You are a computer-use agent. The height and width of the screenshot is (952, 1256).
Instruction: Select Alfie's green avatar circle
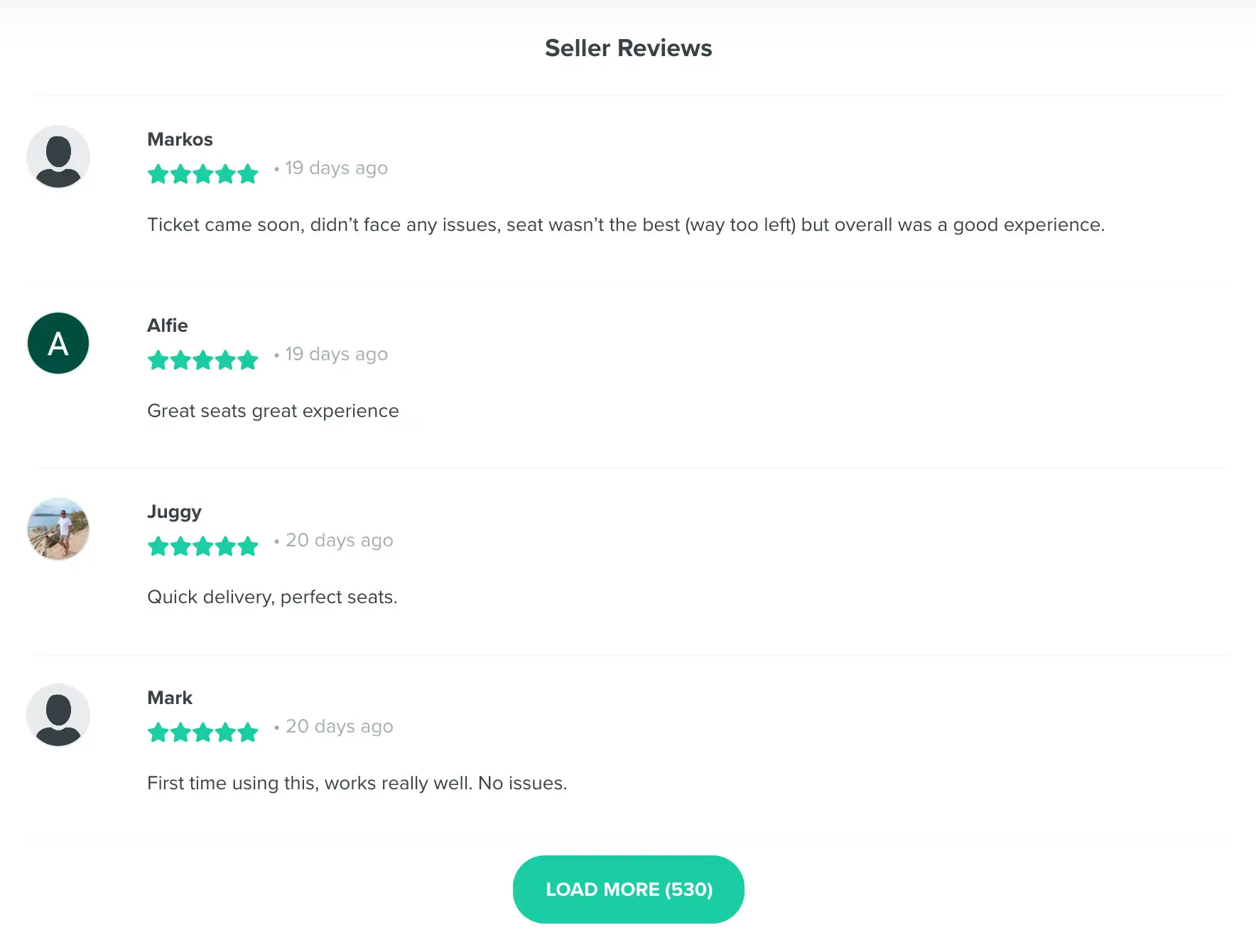coord(58,342)
